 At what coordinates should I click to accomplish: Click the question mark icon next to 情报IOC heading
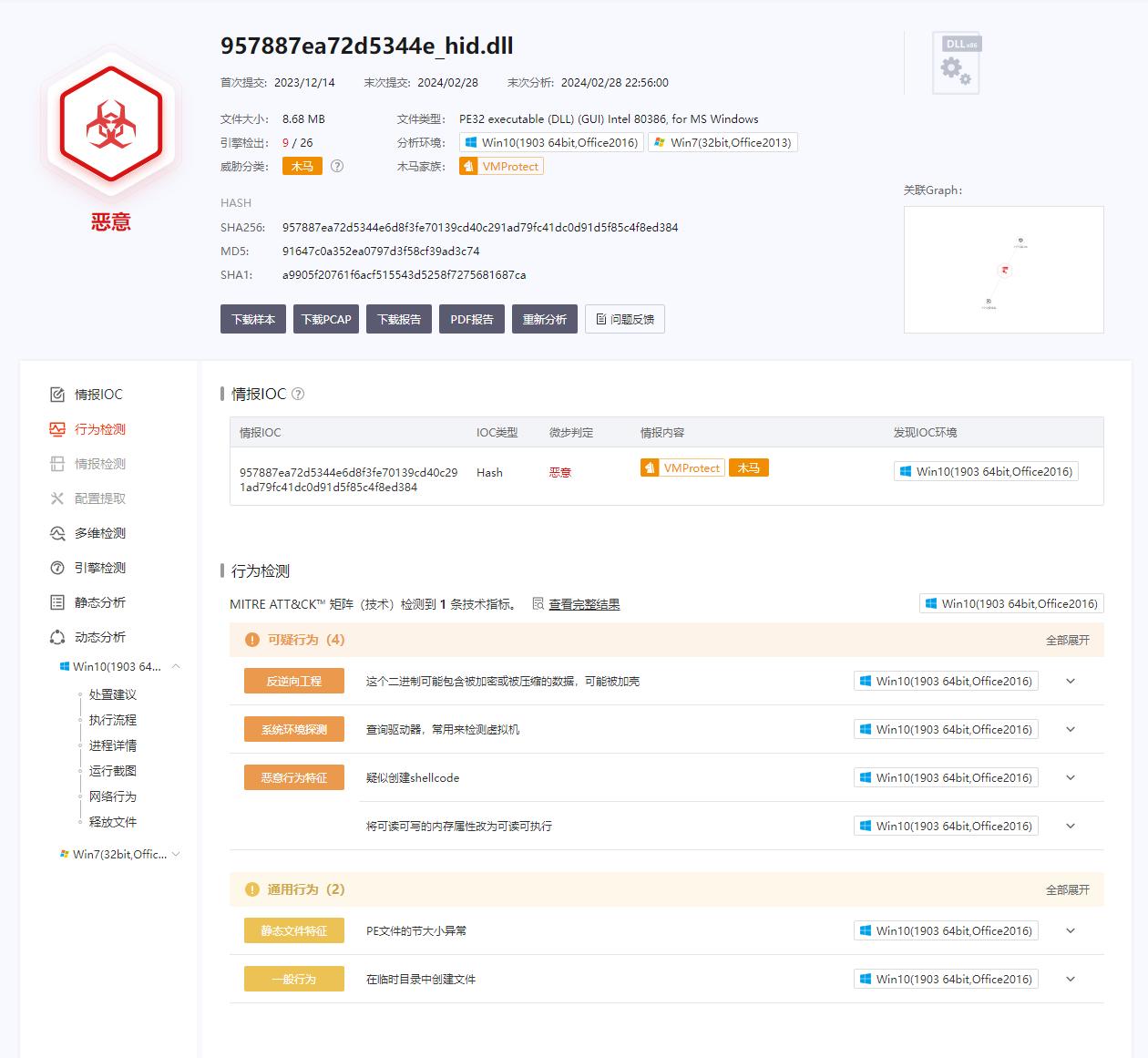click(298, 395)
